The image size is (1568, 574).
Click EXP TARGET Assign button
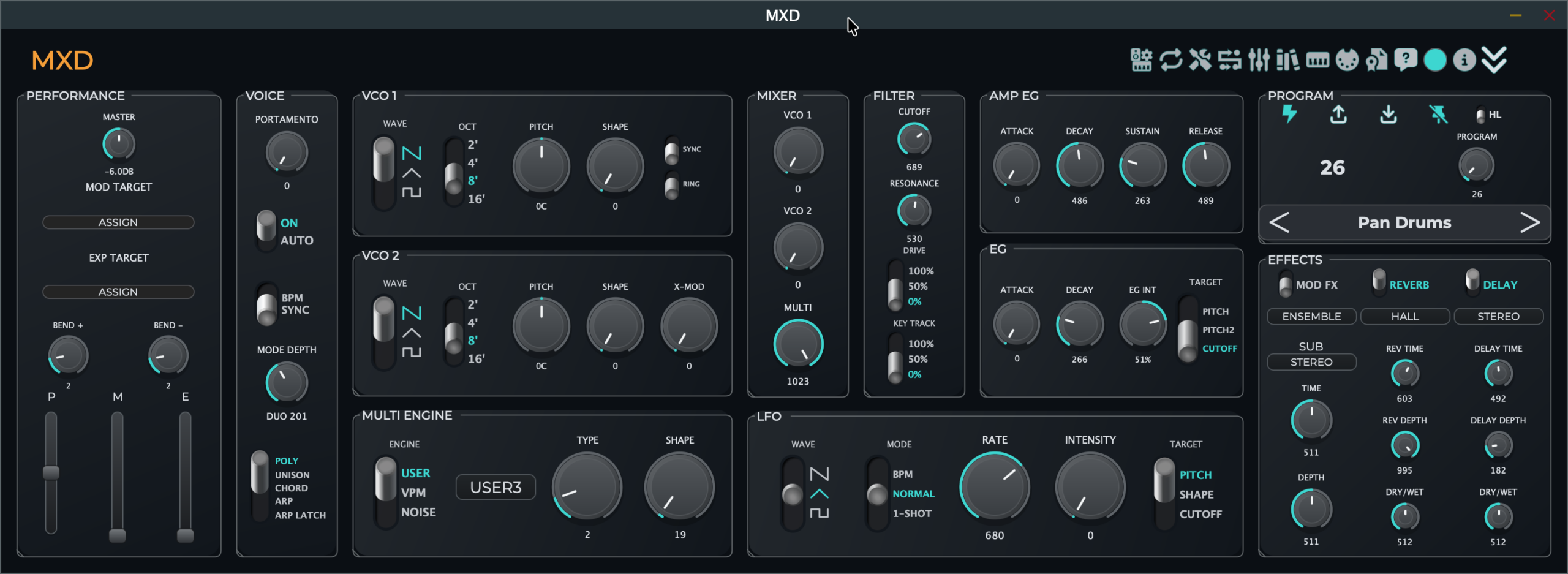pyautogui.click(x=118, y=292)
